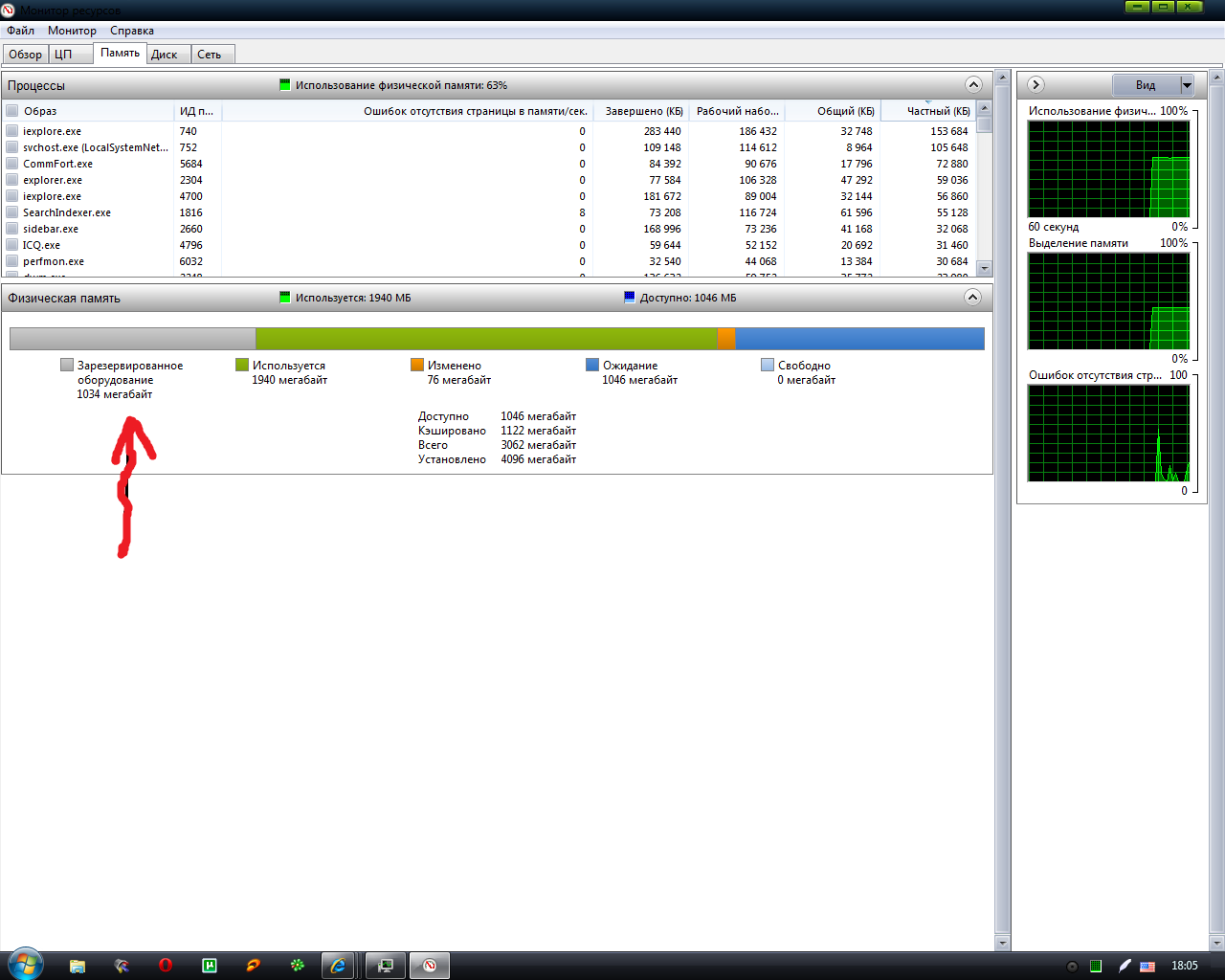This screenshot has height=980, width=1225.
Task: Open the Windows Start menu orb
Action: [24, 965]
